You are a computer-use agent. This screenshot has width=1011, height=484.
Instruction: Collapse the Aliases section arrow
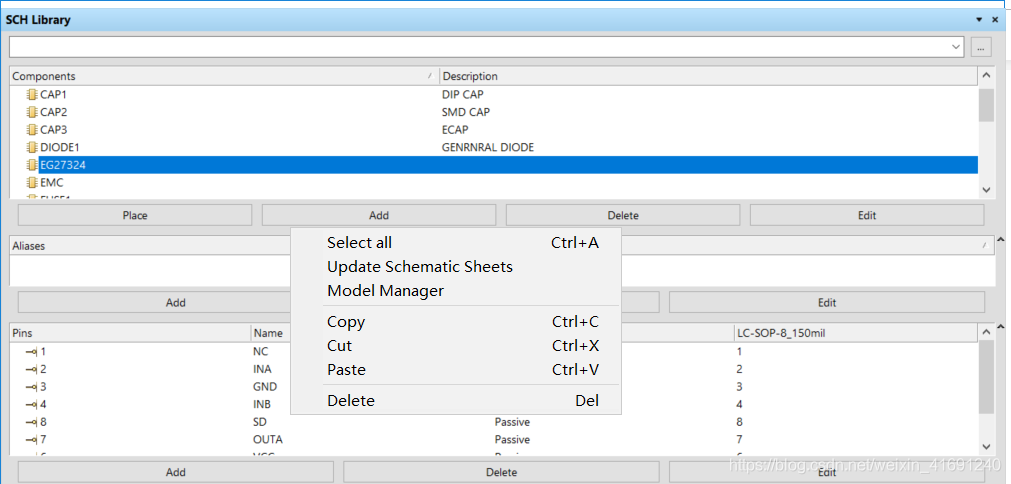pos(1000,240)
